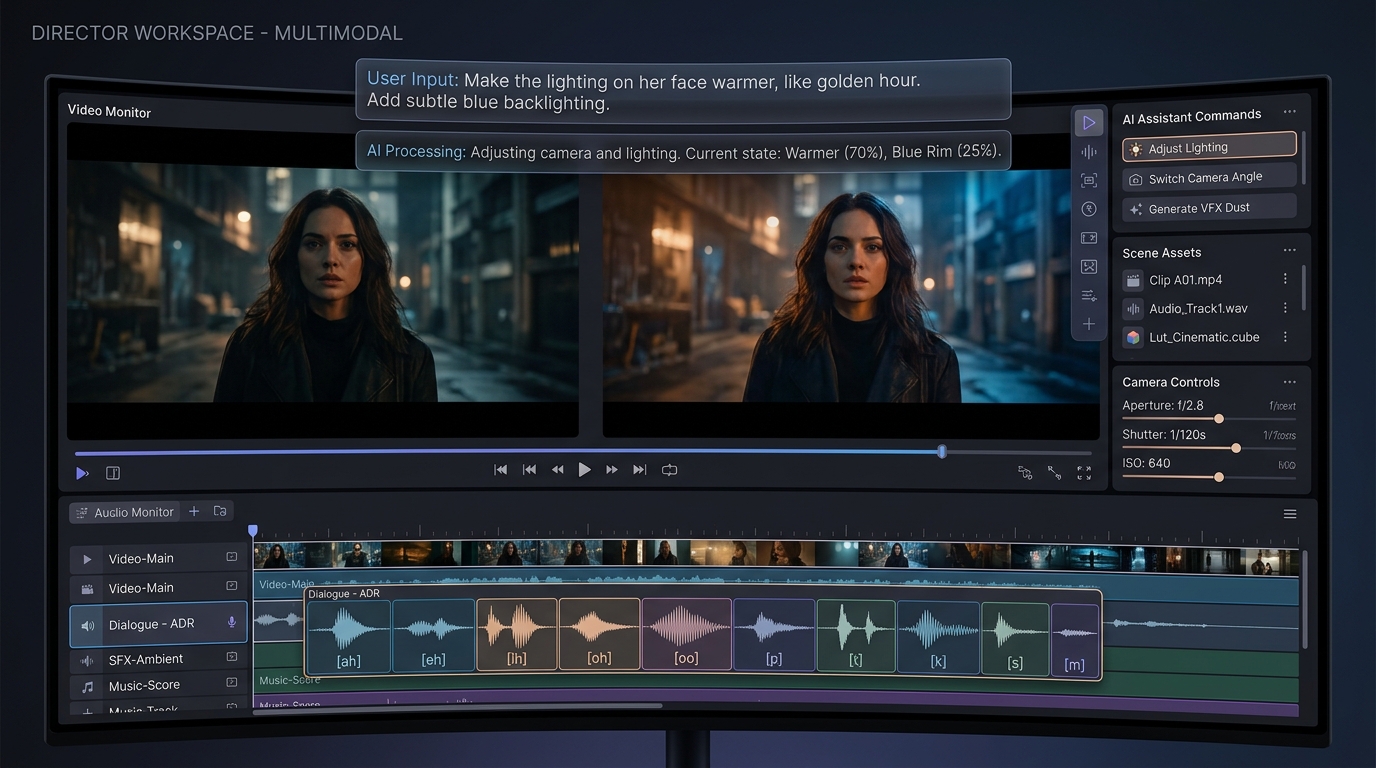
Task: Select the Dialogue - ADR track
Action: [x=158, y=624]
